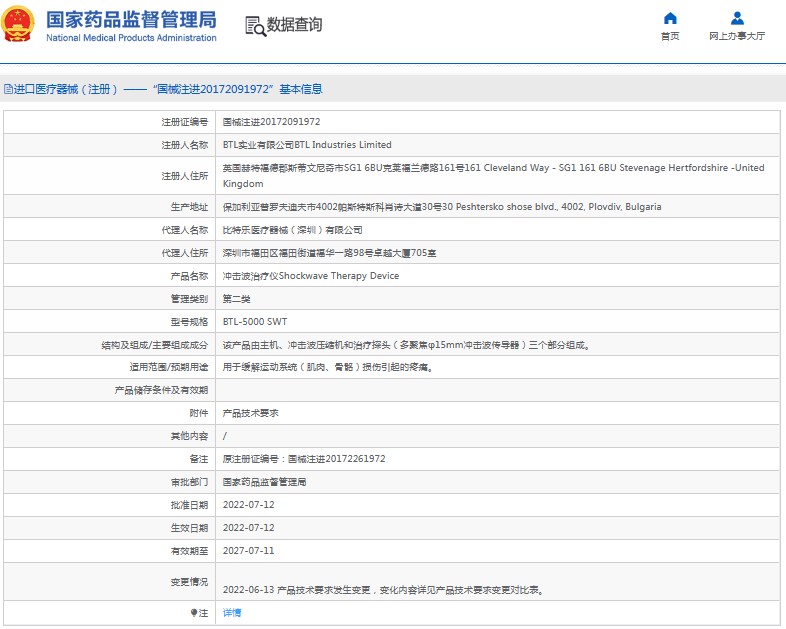Click the 生效日期 row label
This screenshot has width=786, height=629.
(x=189, y=528)
